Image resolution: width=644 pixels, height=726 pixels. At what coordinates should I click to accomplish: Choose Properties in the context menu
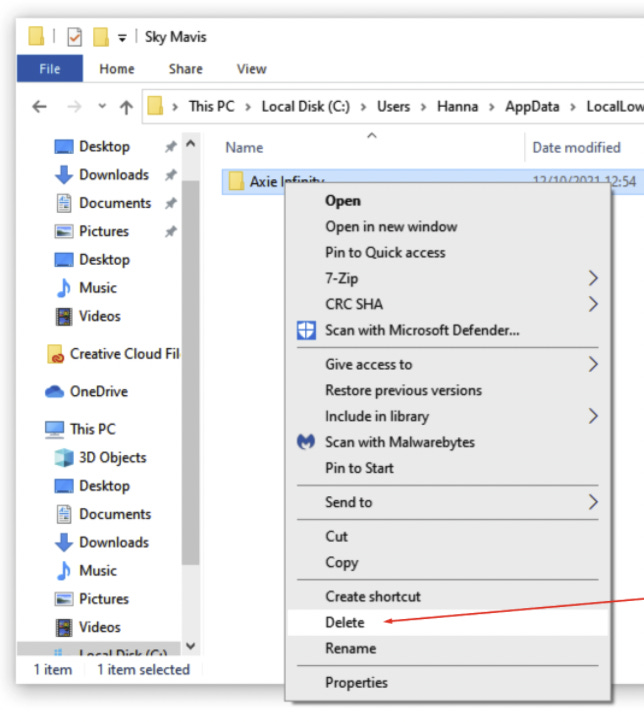point(447,682)
